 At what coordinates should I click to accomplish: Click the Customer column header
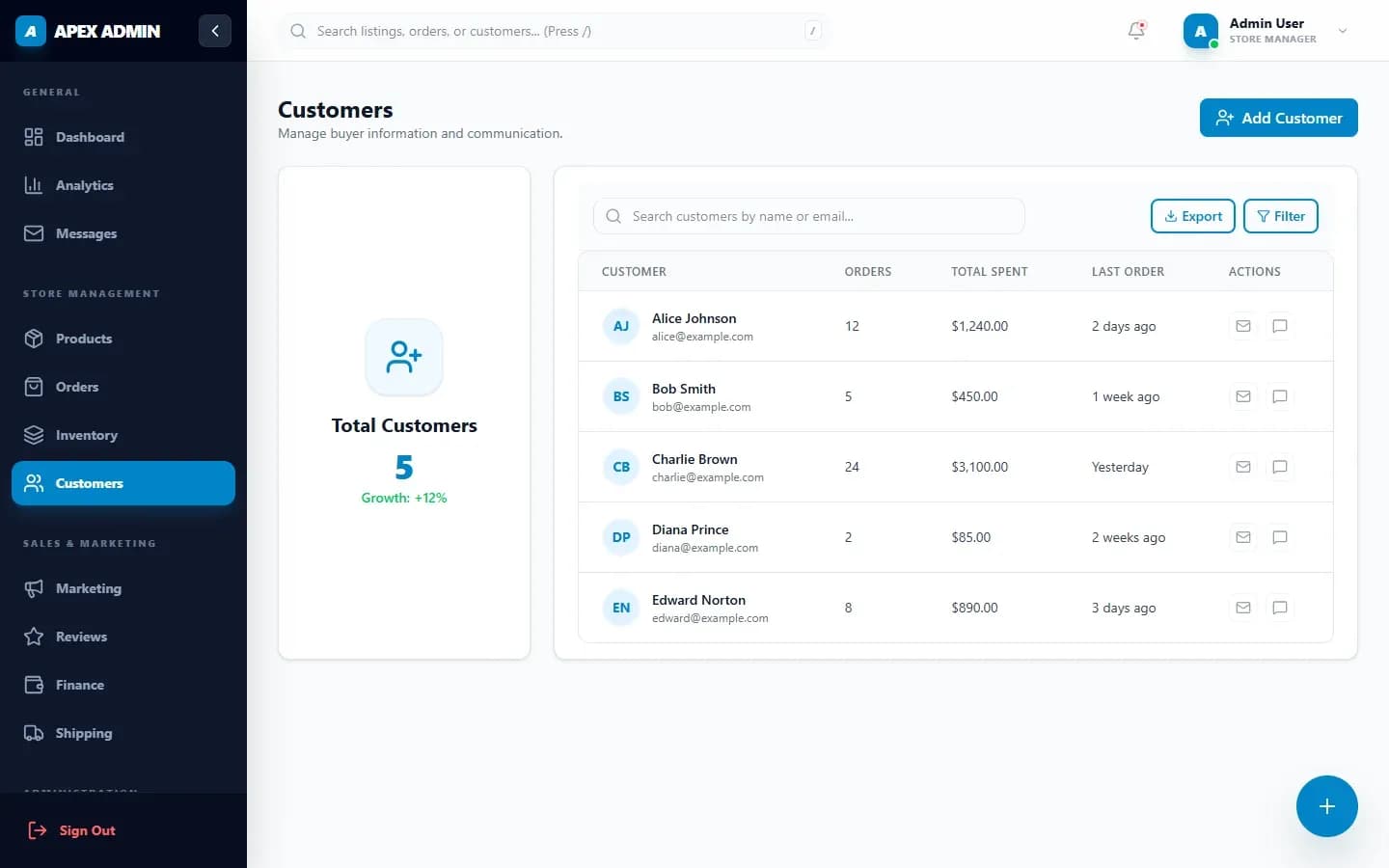tap(634, 272)
